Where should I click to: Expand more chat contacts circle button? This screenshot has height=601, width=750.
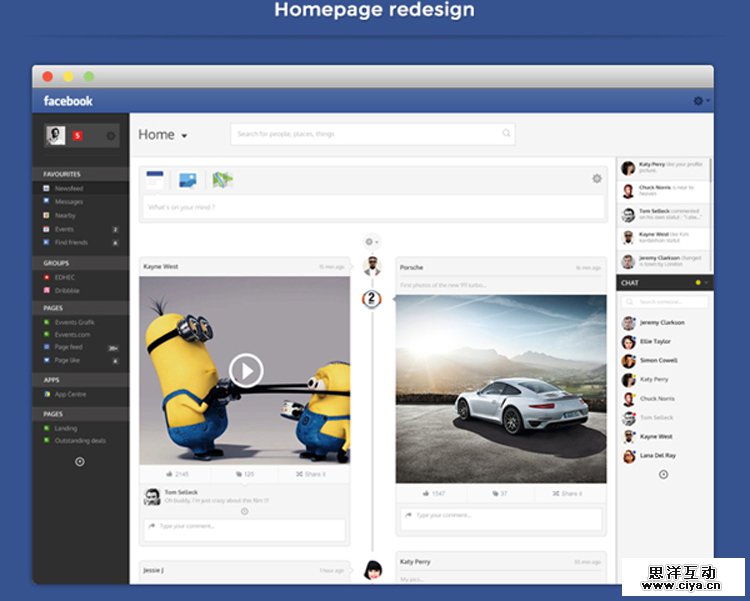pos(663,475)
